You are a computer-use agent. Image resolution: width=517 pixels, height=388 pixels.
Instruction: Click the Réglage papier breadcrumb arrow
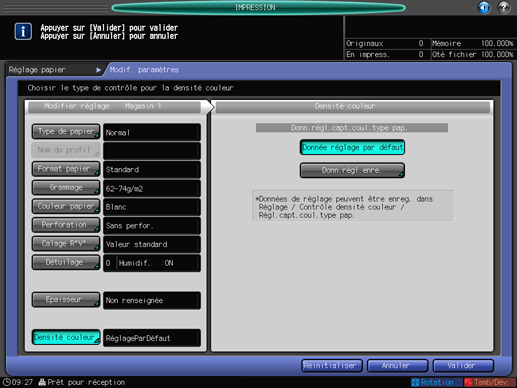[98, 70]
